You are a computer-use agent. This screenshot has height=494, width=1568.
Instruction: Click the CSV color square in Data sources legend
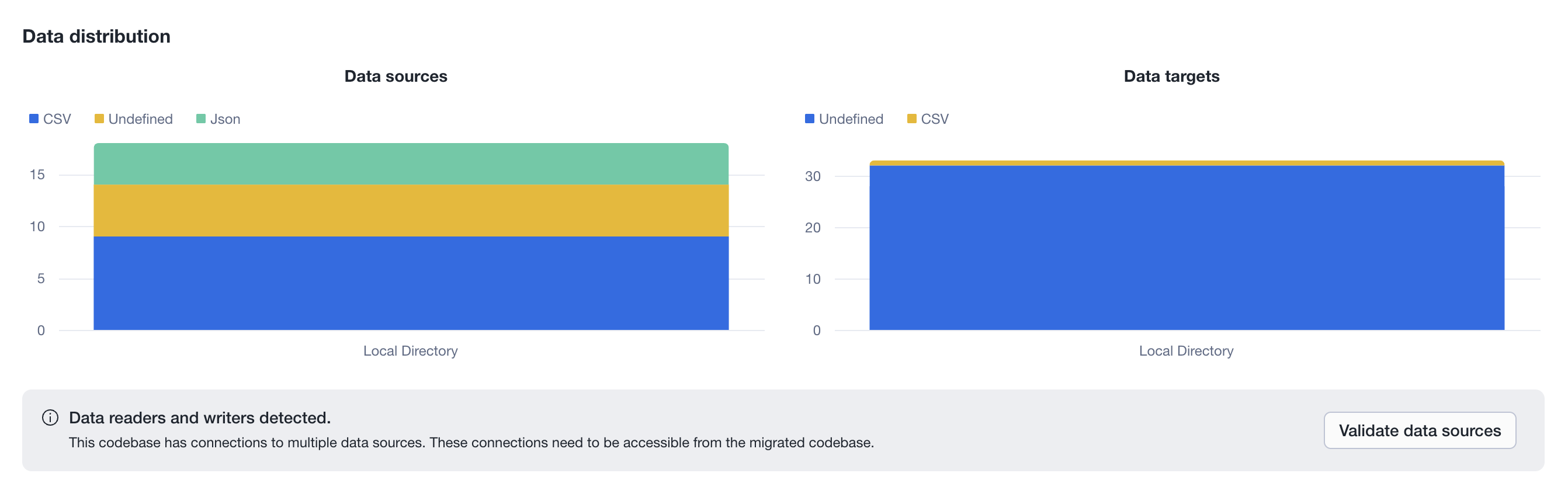coord(33,119)
